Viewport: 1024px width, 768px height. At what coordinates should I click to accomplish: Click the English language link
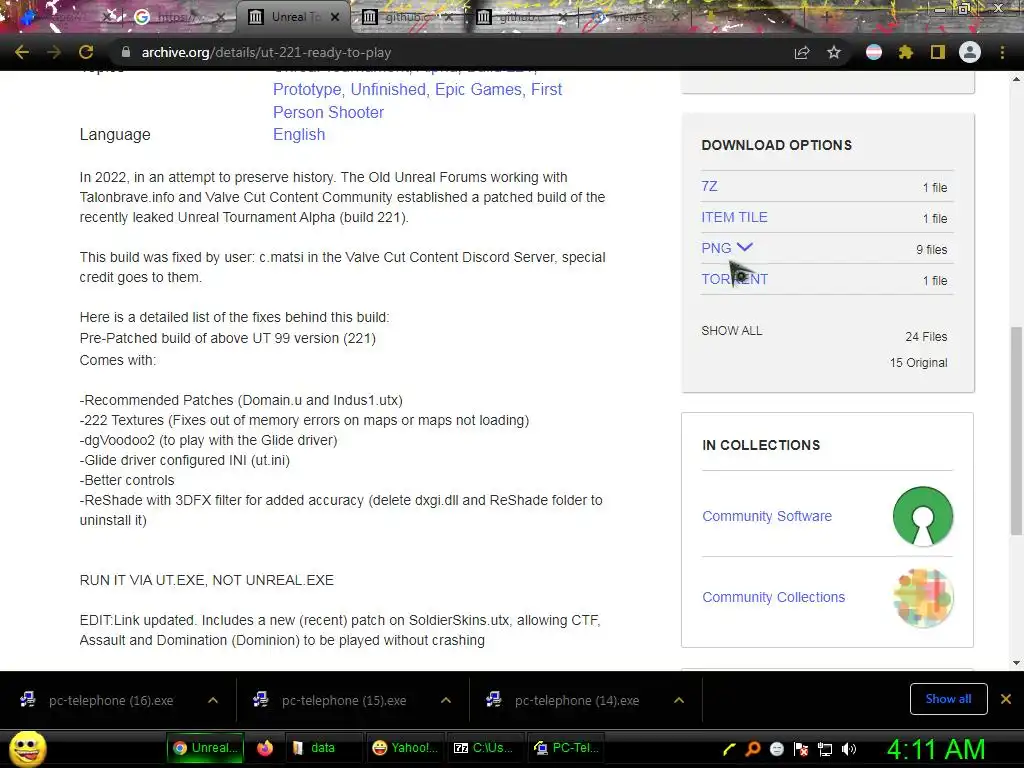coord(299,135)
